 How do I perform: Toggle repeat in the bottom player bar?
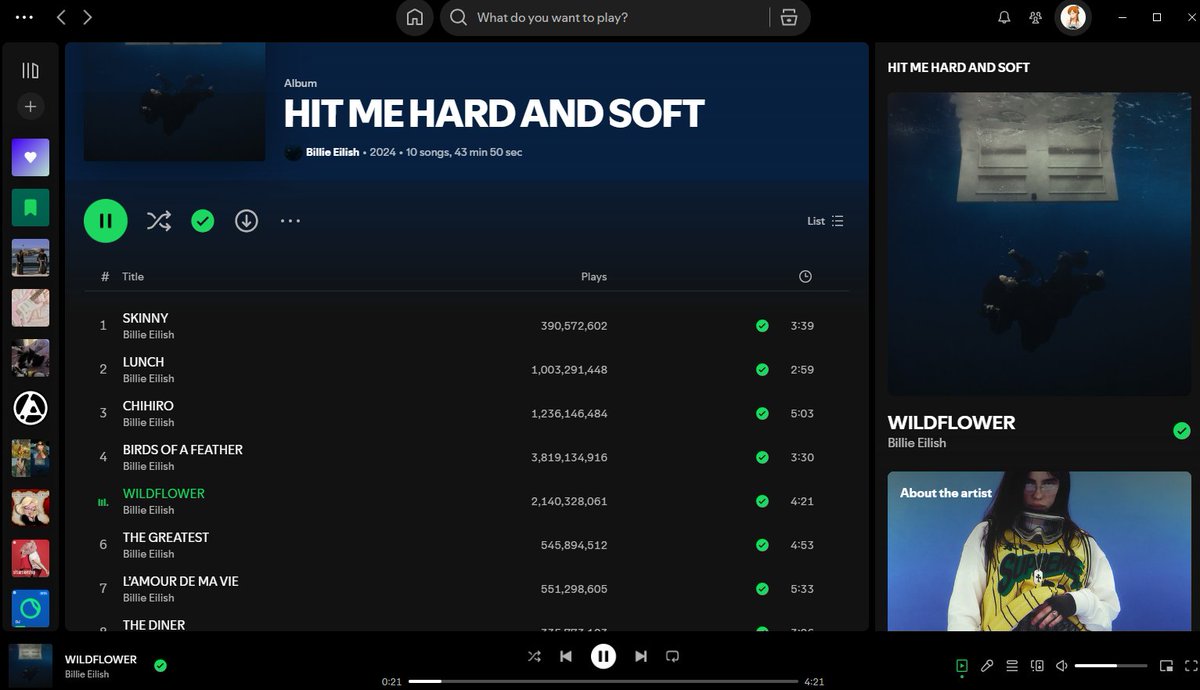point(673,656)
